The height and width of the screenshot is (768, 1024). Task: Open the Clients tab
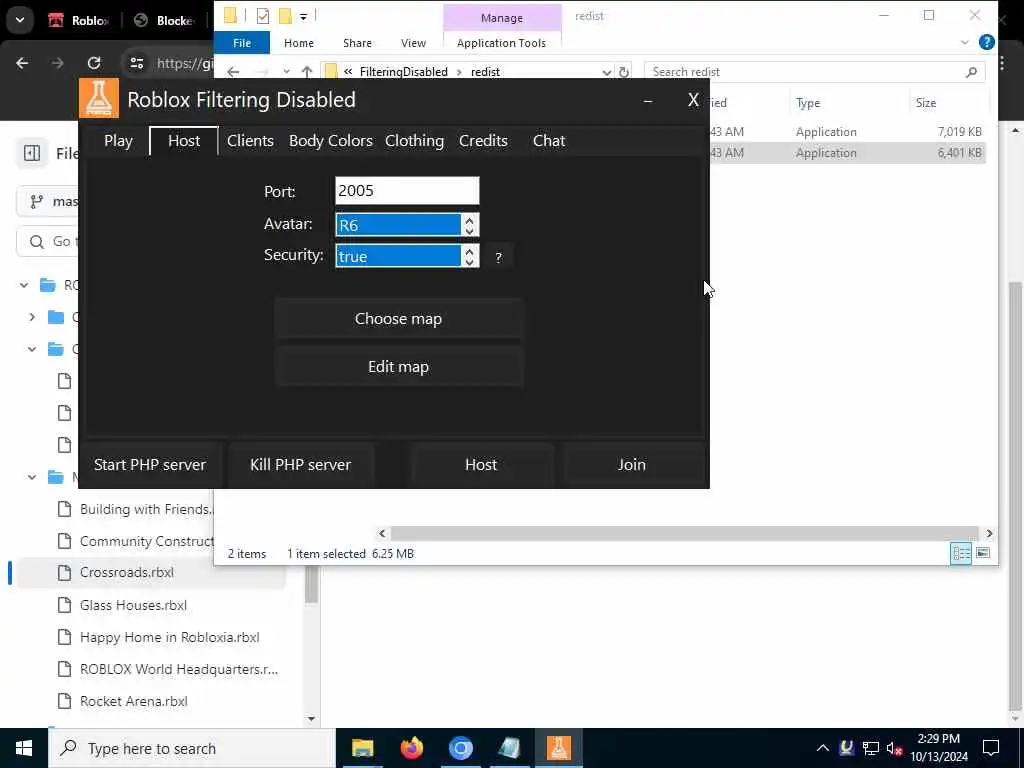point(250,141)
